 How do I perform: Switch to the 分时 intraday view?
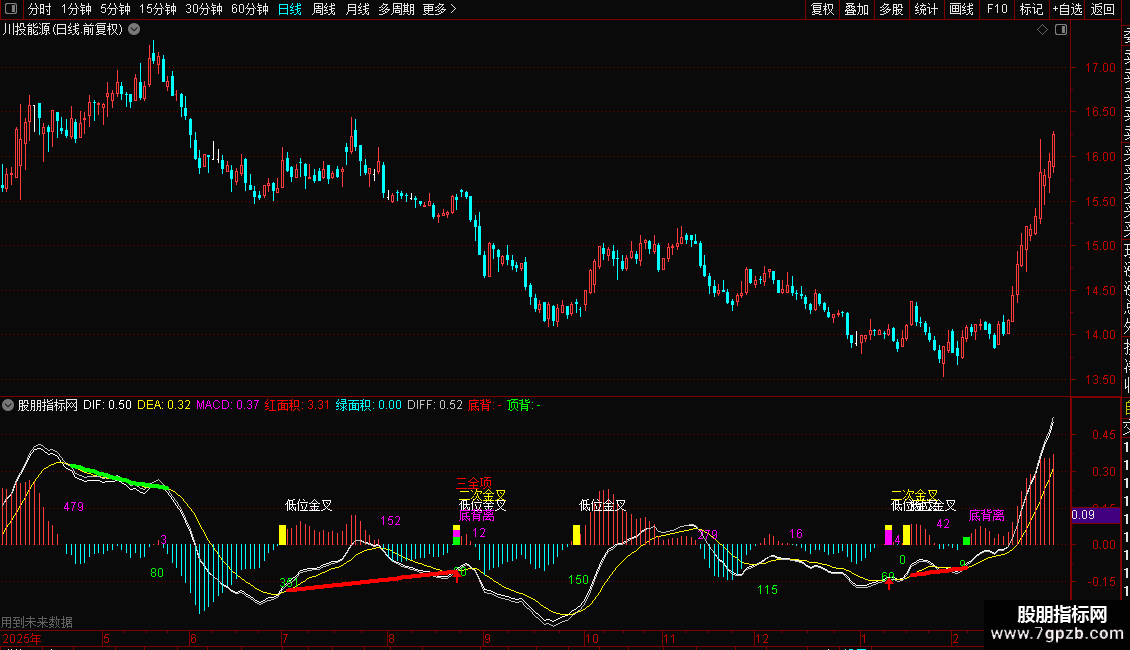click(39, 9)
